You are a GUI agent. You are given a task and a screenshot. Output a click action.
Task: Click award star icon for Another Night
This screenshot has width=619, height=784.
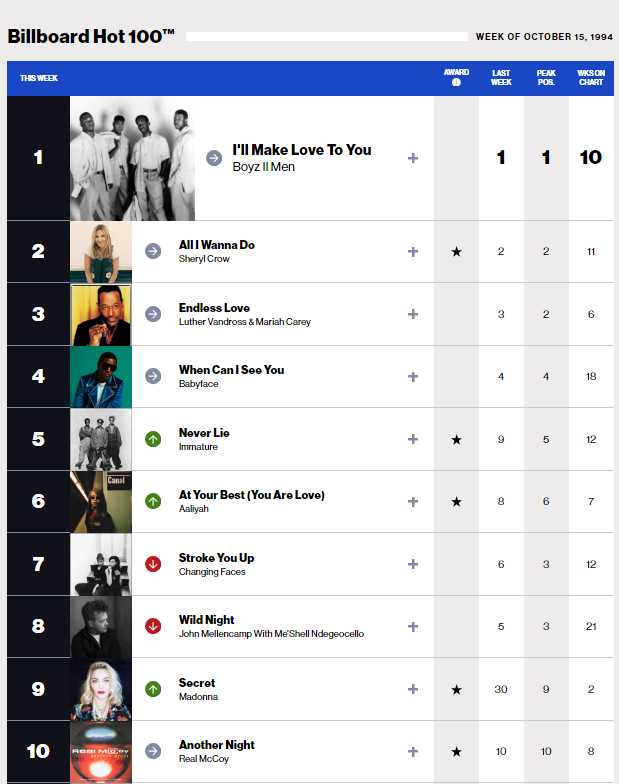[456, 752]
